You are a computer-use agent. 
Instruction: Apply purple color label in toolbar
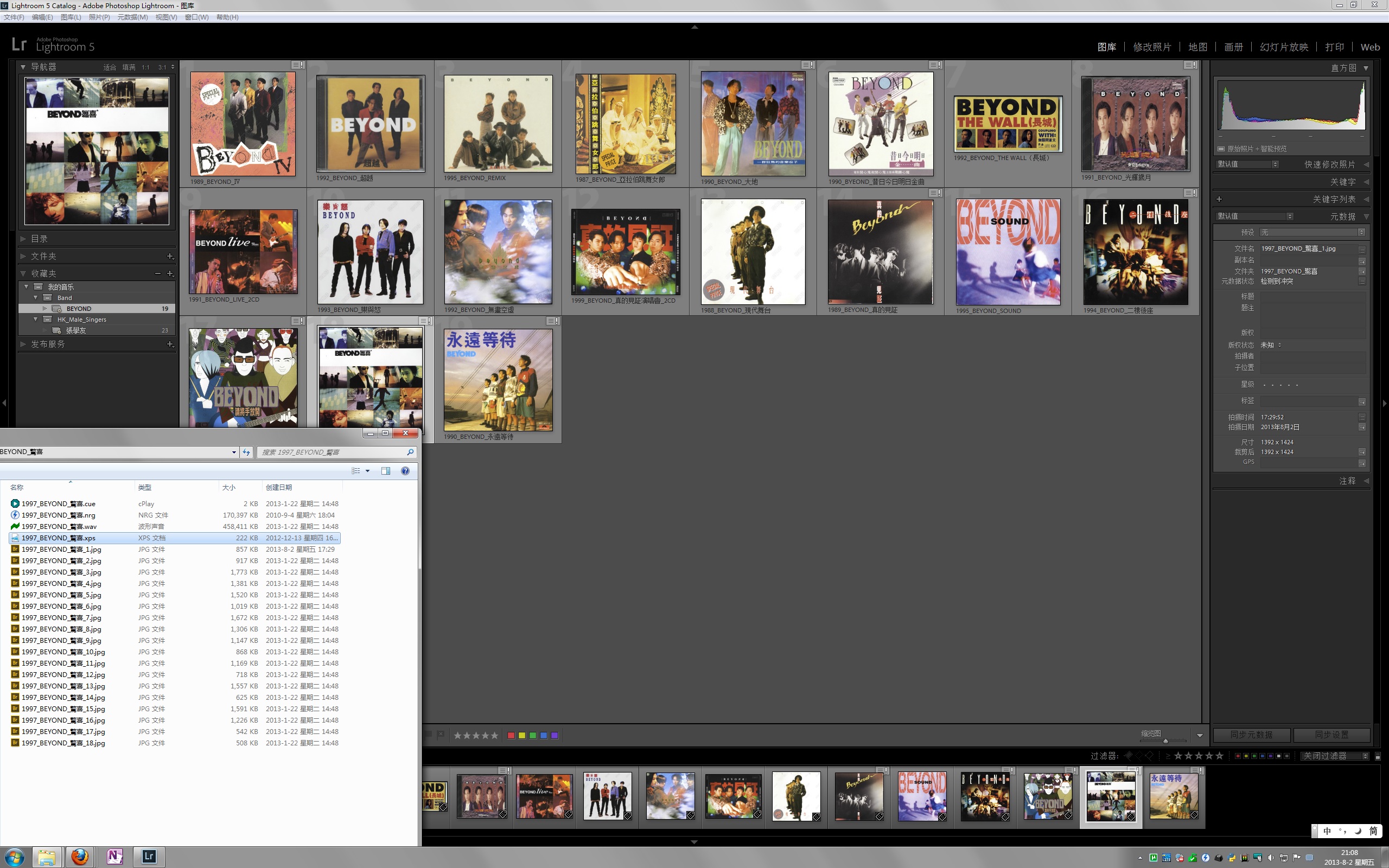pos(555,736)
